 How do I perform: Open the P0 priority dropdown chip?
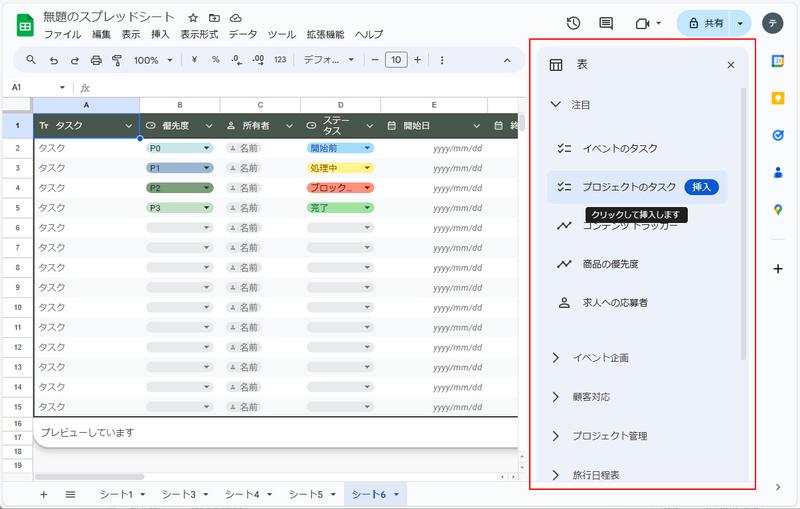point(180,148)
